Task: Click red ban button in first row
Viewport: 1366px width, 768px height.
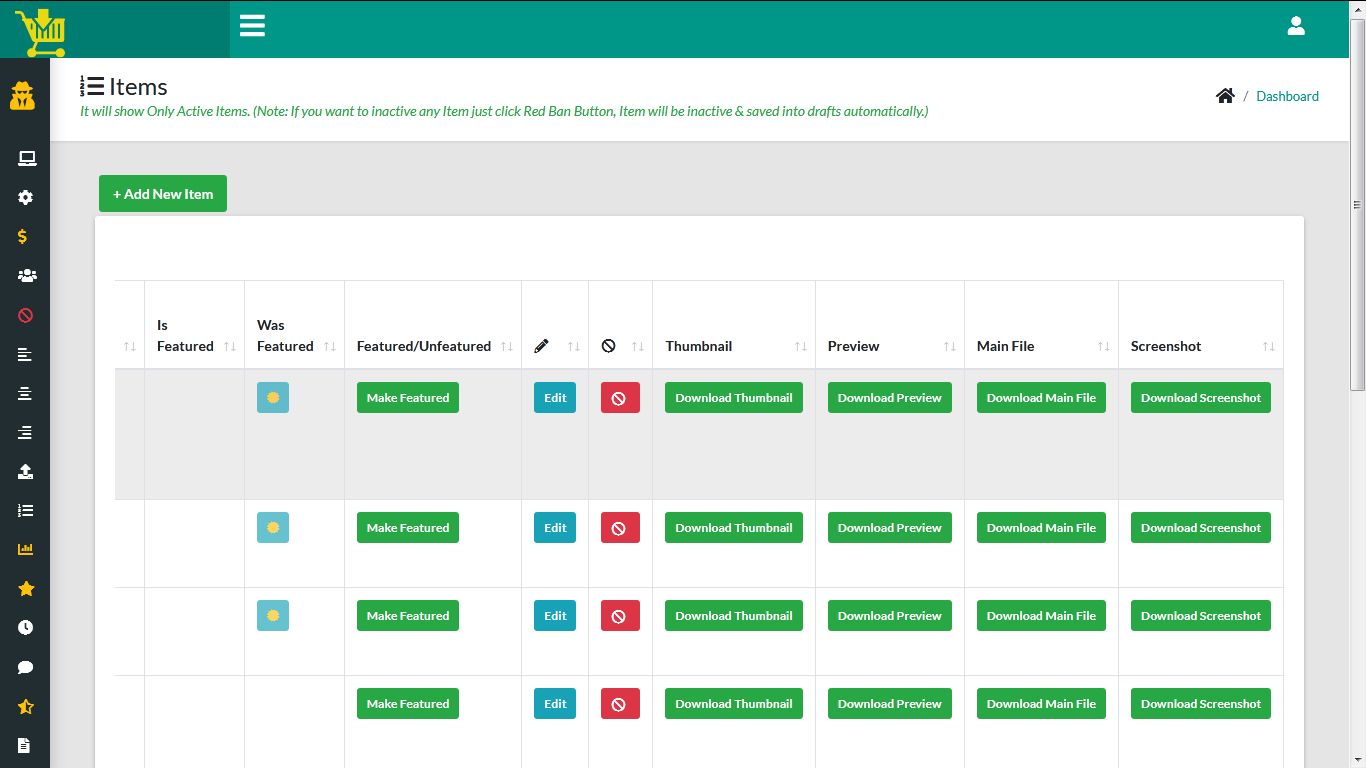Action: point(619,398)
